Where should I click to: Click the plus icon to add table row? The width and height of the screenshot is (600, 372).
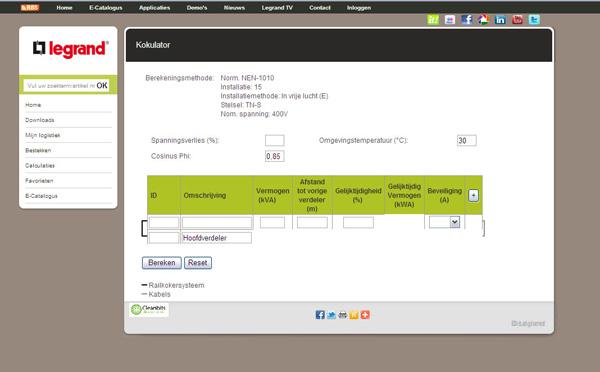click(473, 196)
